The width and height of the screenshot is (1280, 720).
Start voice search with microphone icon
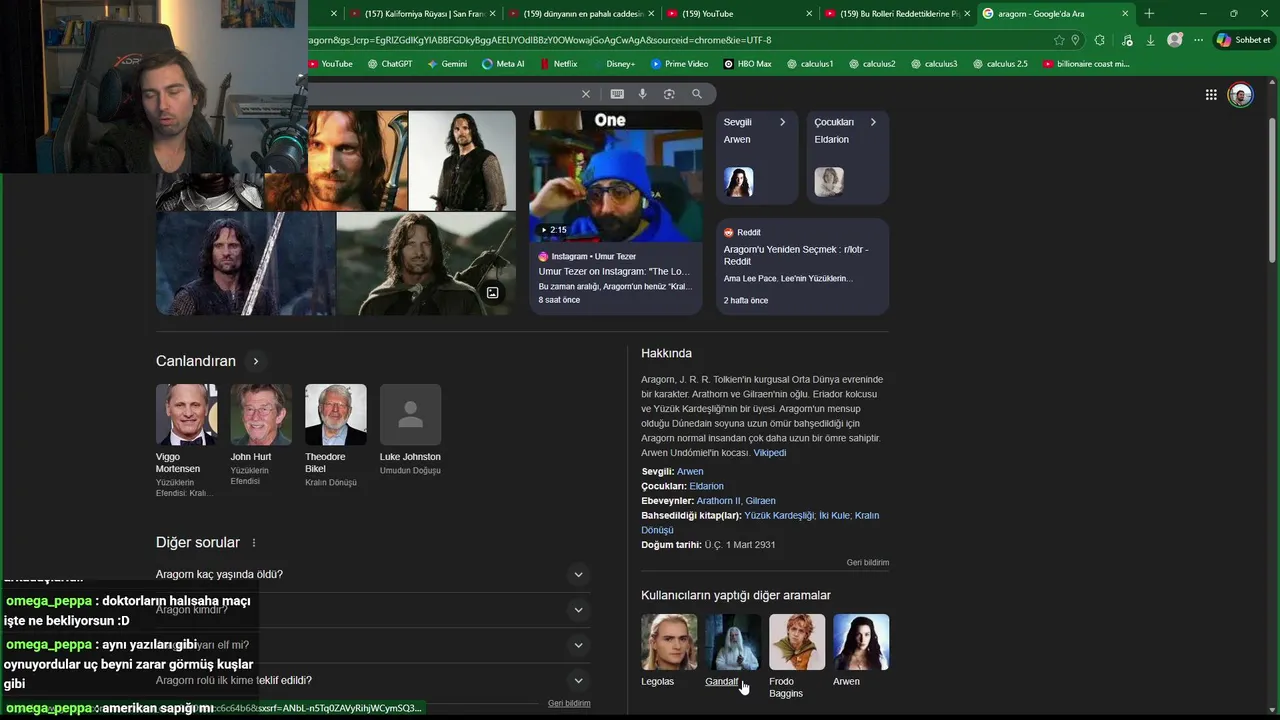pos(643,94)
